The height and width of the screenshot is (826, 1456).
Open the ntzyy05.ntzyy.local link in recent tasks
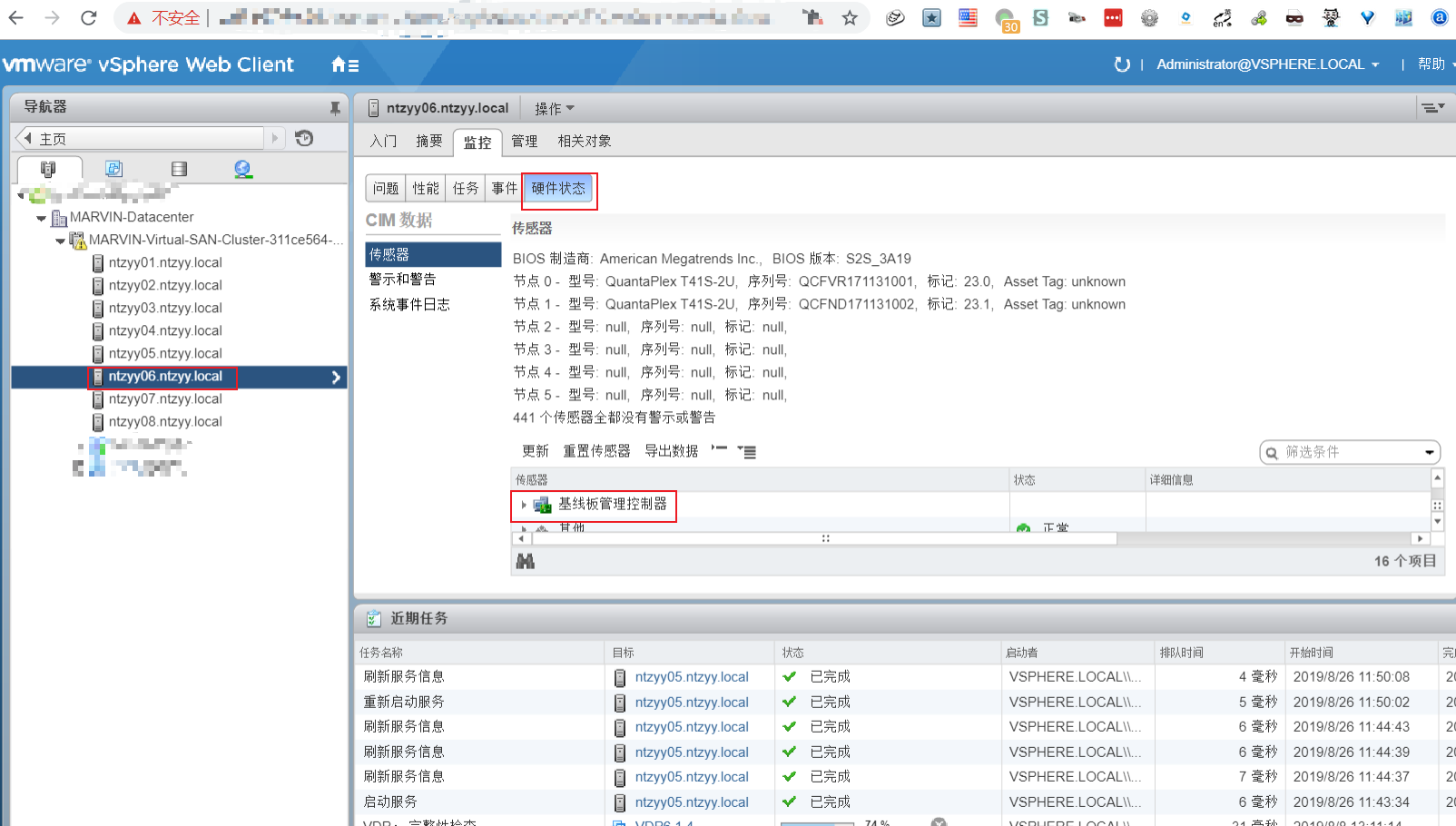[691, 676]
